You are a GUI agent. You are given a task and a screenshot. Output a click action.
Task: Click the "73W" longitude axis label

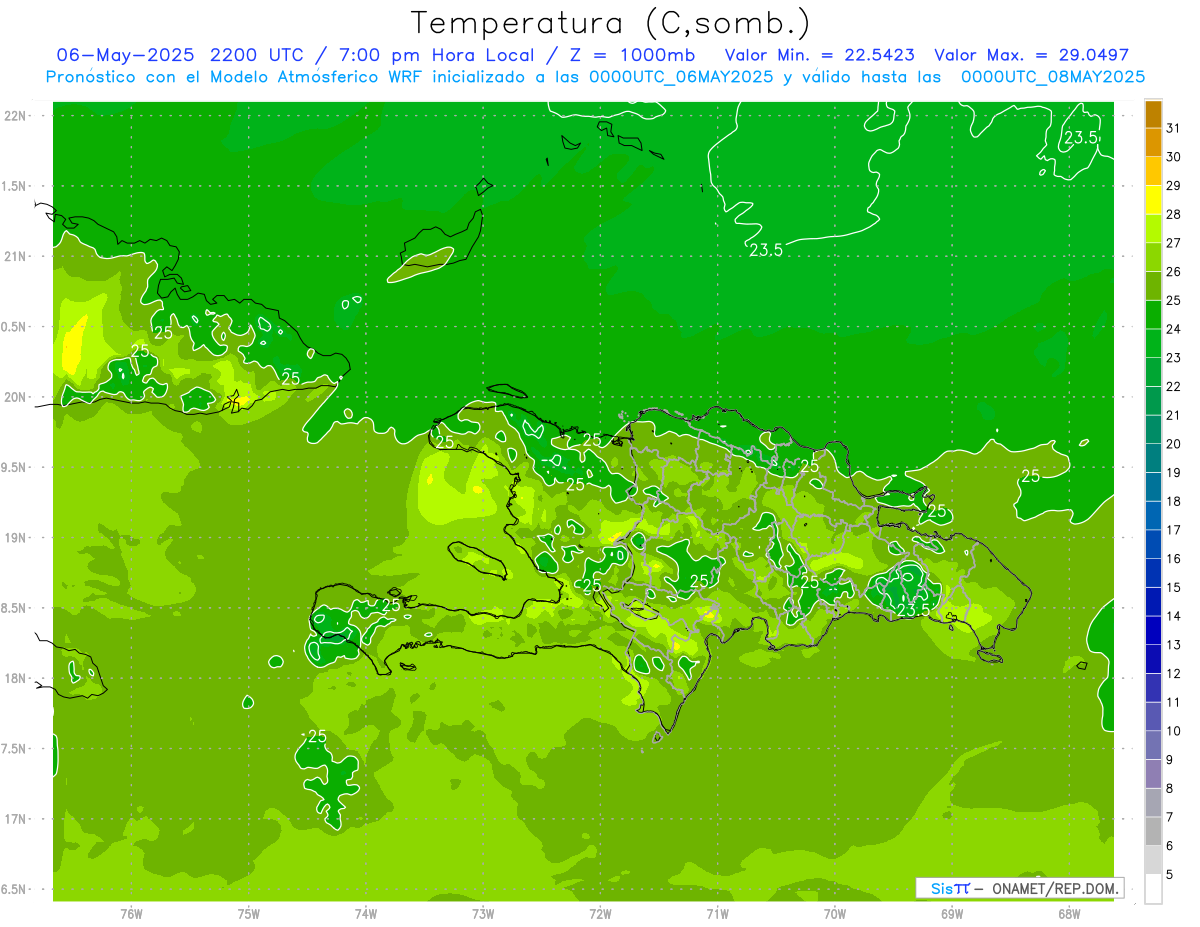[483, 914]
